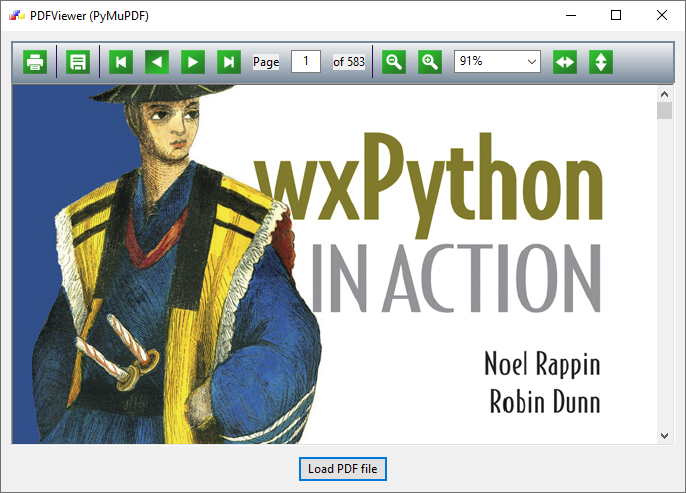Go to the previous page
This screenshot has height=493, width=686.
click(157, 62)
